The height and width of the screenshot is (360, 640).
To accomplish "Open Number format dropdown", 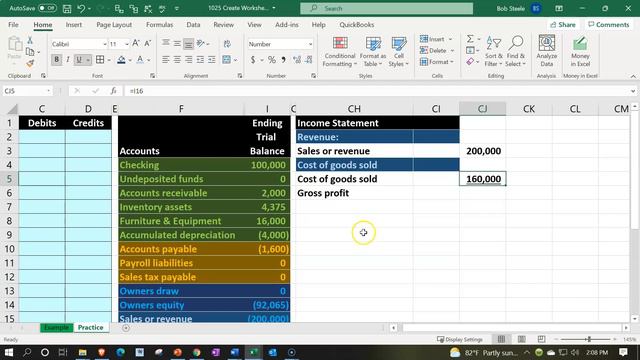I will point(310,44).
